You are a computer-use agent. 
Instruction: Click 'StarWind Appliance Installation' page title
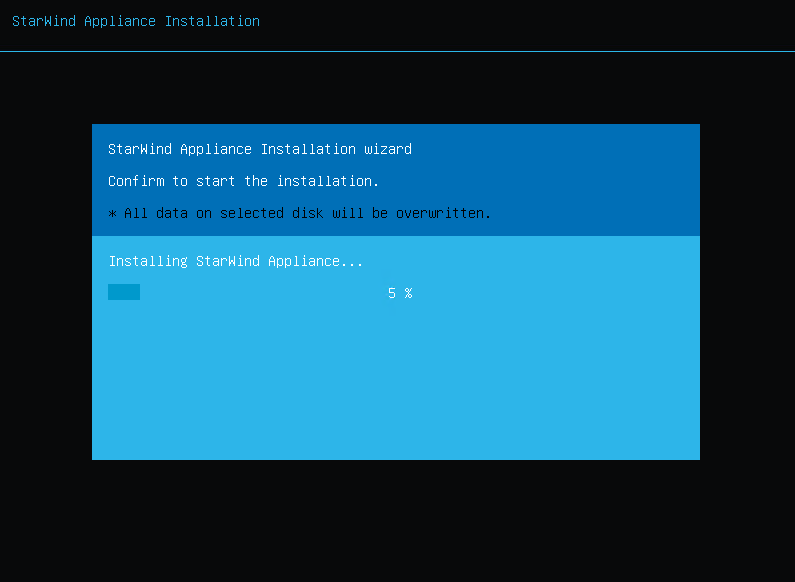click(136, 21)
